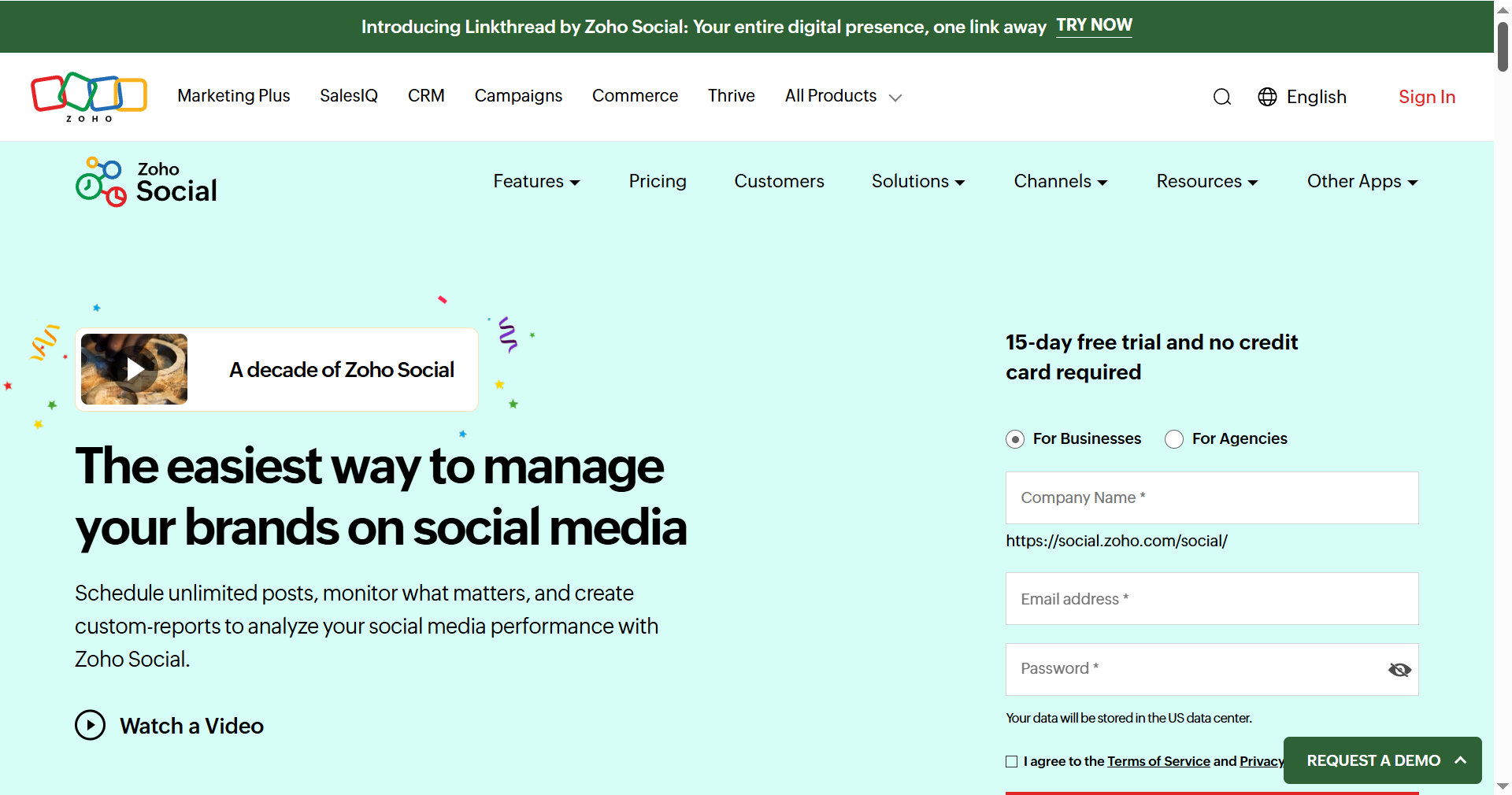Expand the Request a Demo chevron
The image size is (1512, 795).
coord(1461,760)
